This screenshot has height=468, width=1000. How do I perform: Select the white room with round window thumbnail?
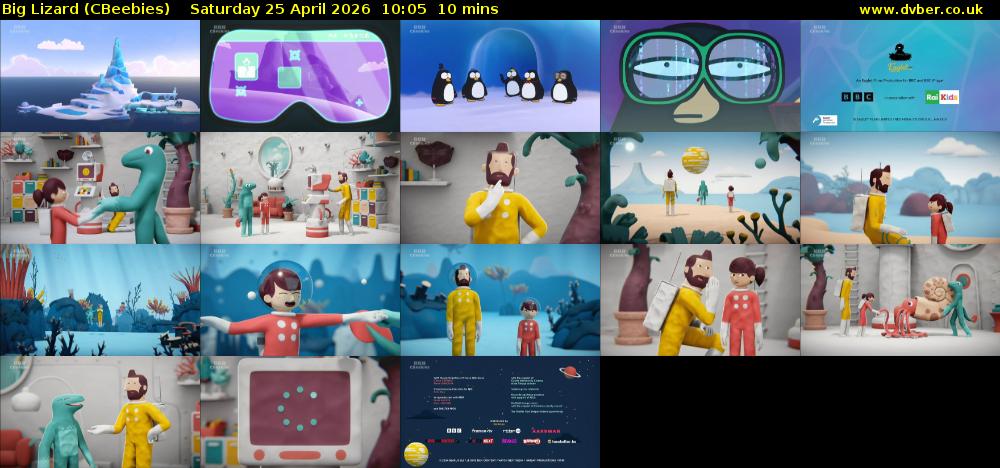click(x=300, y=187)
